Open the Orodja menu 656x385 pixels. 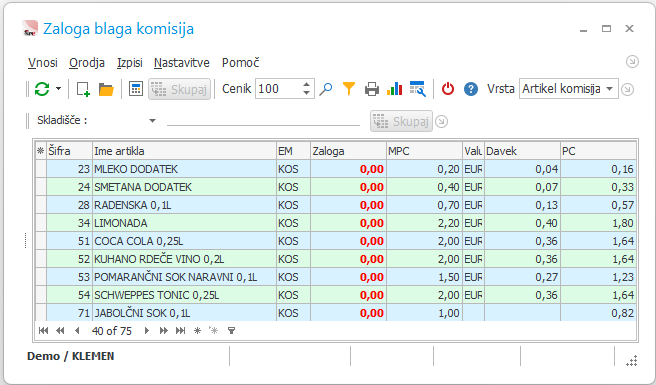coord(87,63)
